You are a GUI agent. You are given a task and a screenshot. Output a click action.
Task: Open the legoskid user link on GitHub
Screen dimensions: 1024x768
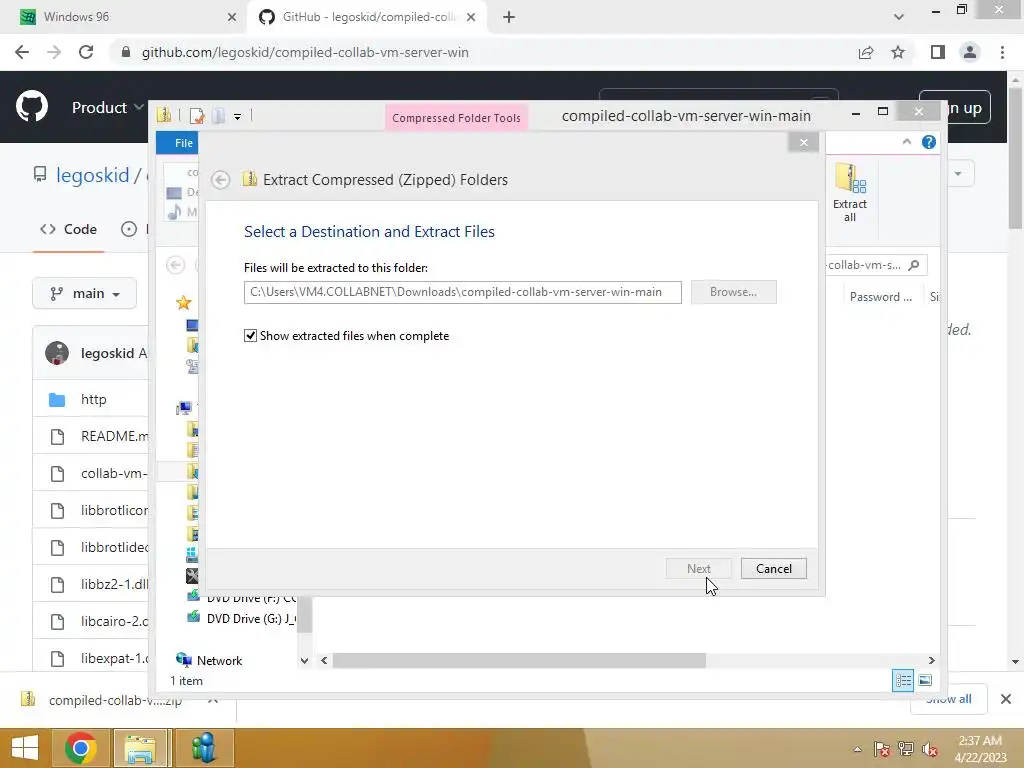pos(93,175)
